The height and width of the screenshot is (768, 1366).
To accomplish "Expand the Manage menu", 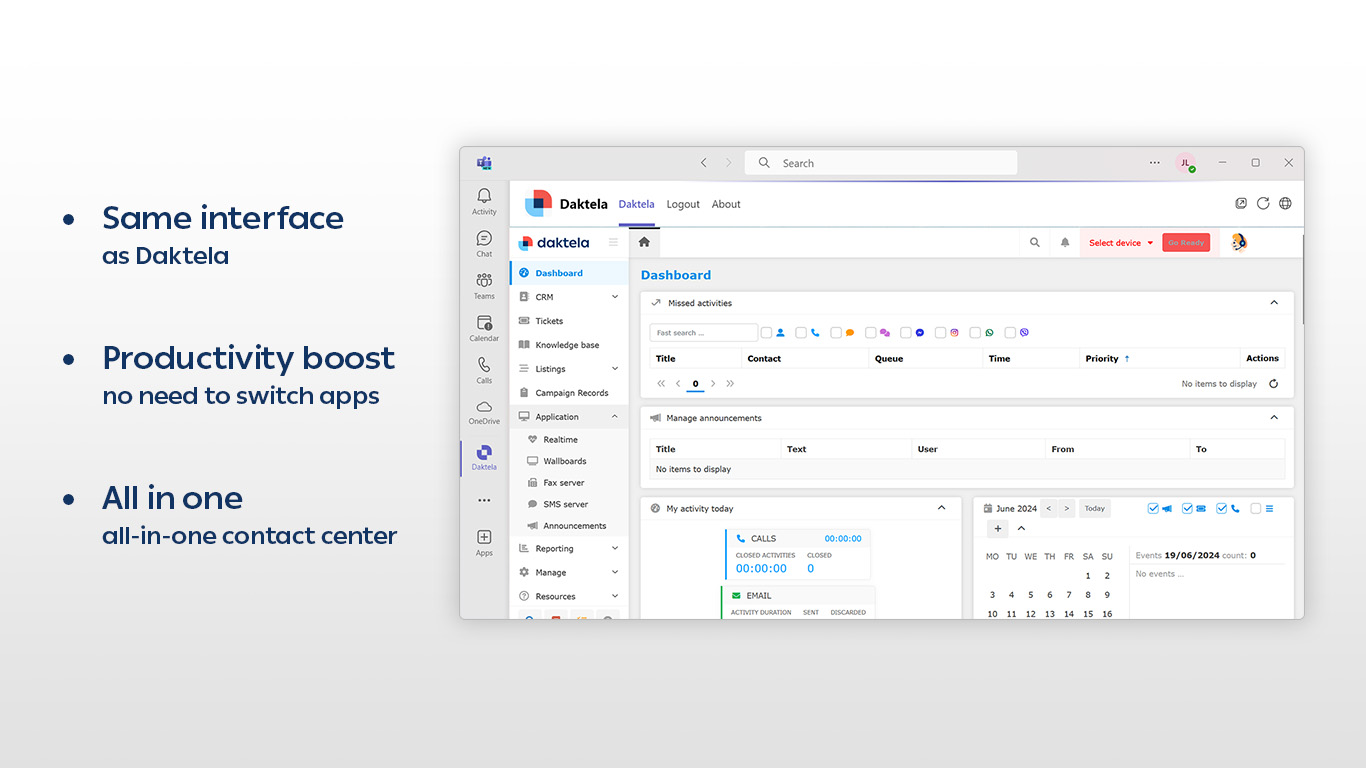I will coord(569,573).
